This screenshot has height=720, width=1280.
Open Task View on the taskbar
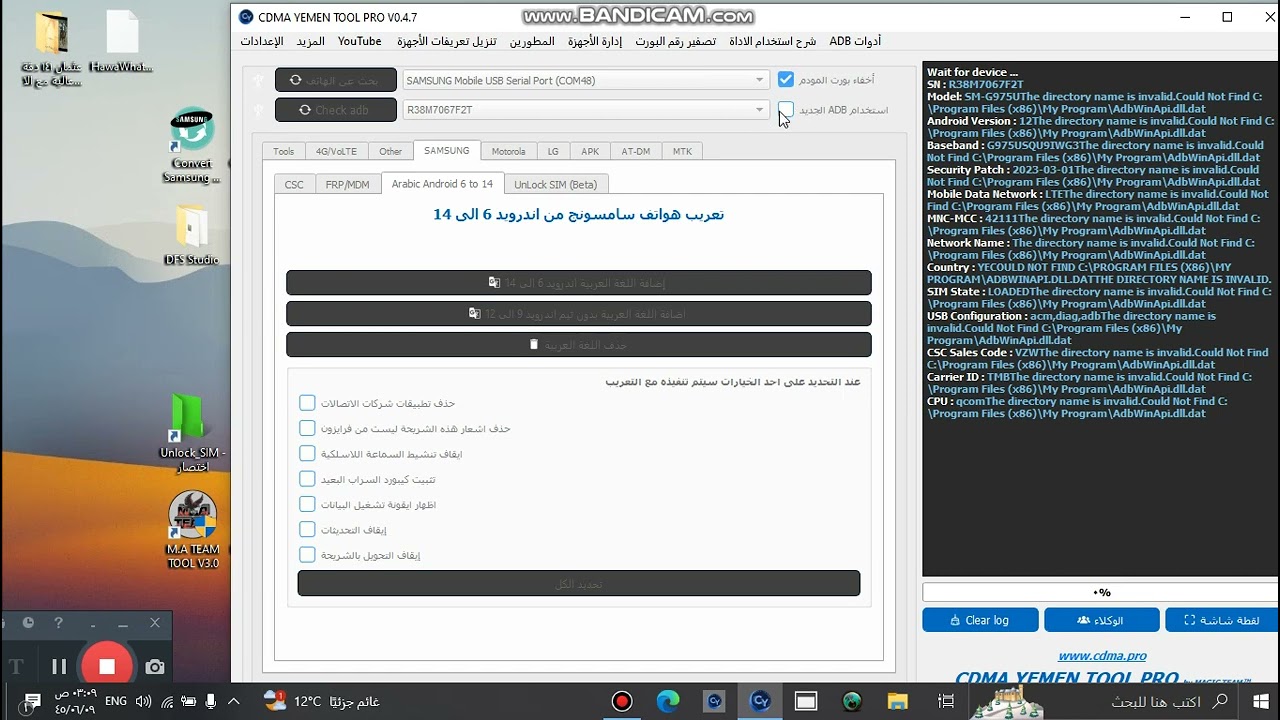[x=946, y=701]
